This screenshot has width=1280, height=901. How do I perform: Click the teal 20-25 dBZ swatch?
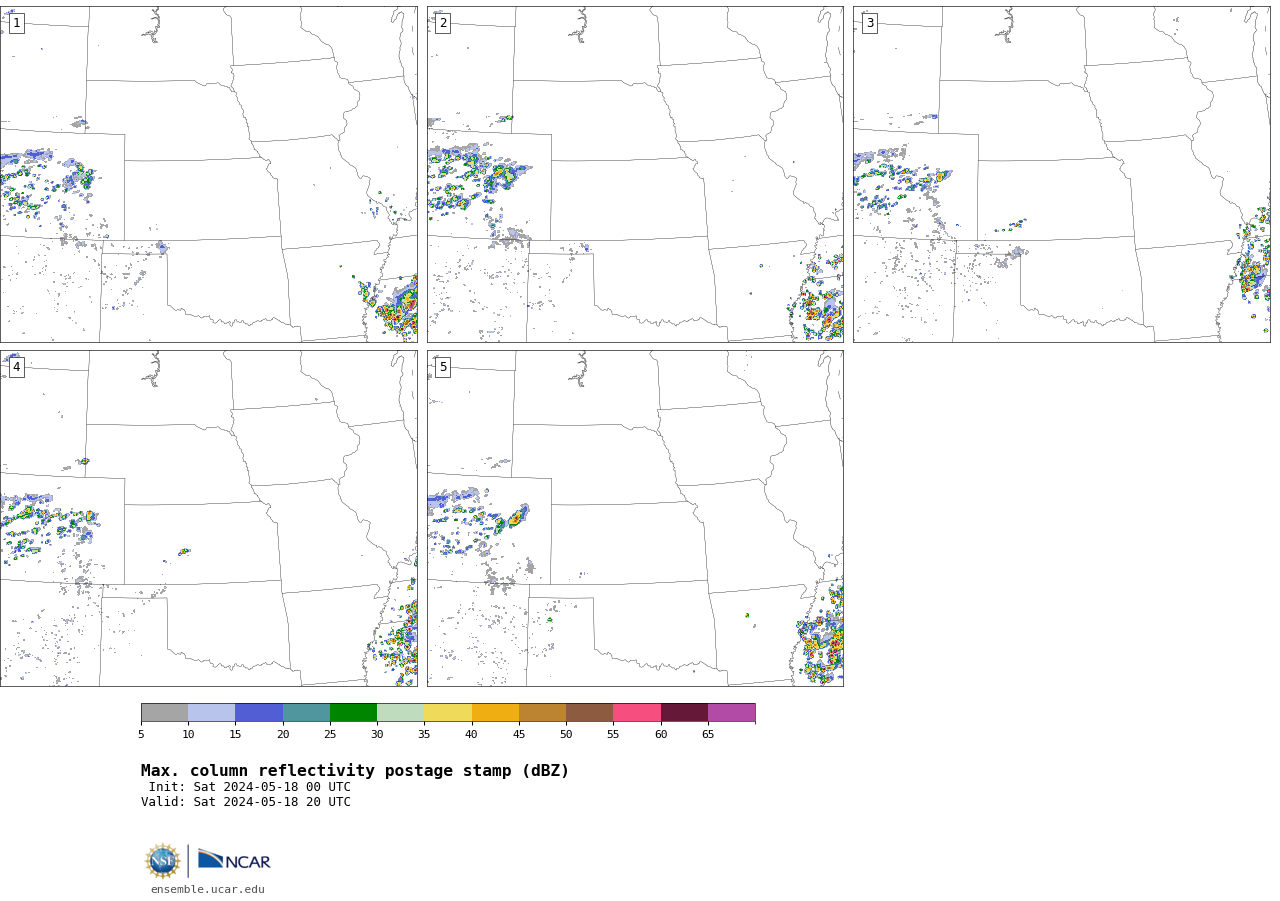(x=306, y=712)
